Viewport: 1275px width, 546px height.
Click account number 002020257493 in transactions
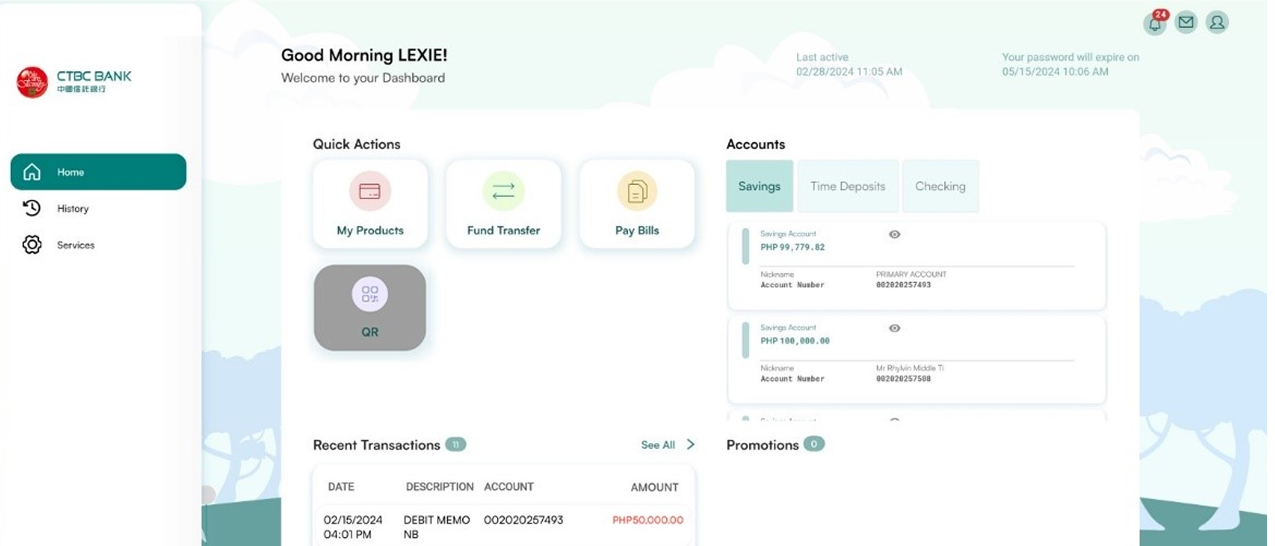[523, 520]
